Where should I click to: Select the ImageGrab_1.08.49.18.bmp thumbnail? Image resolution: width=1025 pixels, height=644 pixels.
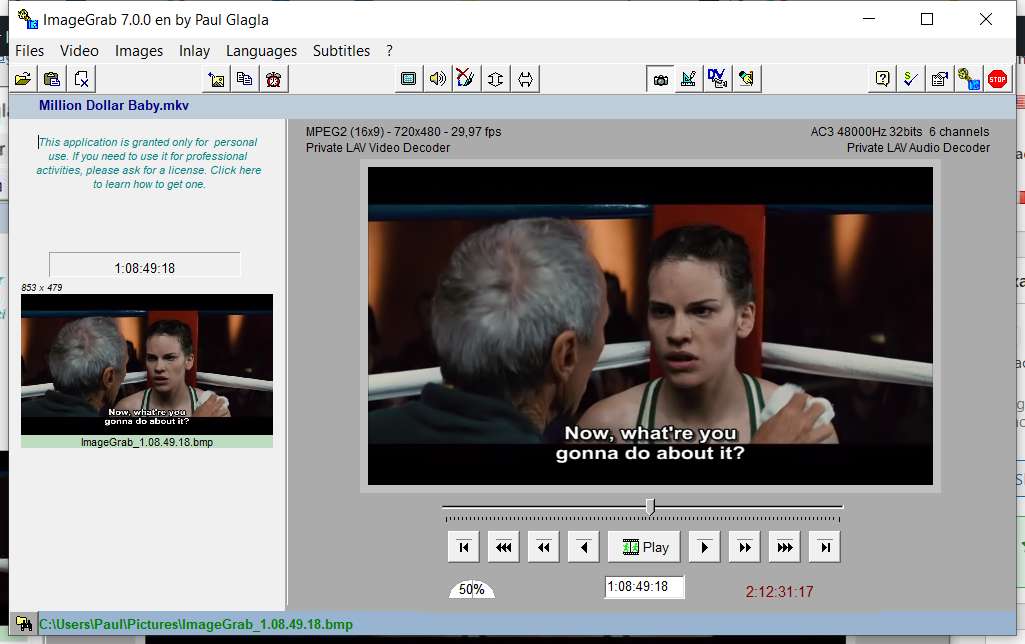(x=146, y=365)
